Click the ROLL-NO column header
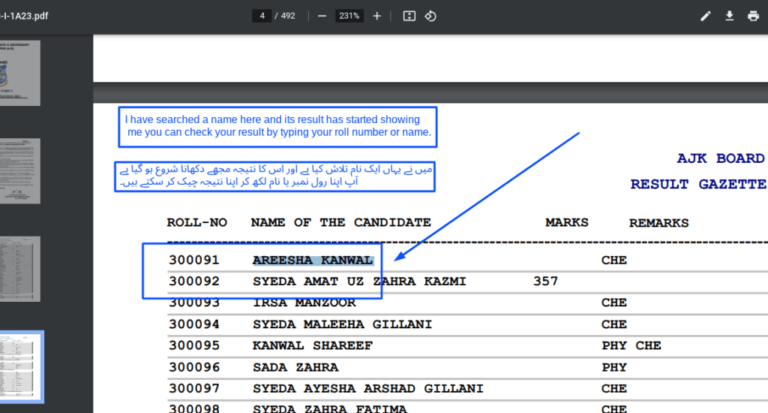This screenshot has height=413, width=768. click(197, 223)
